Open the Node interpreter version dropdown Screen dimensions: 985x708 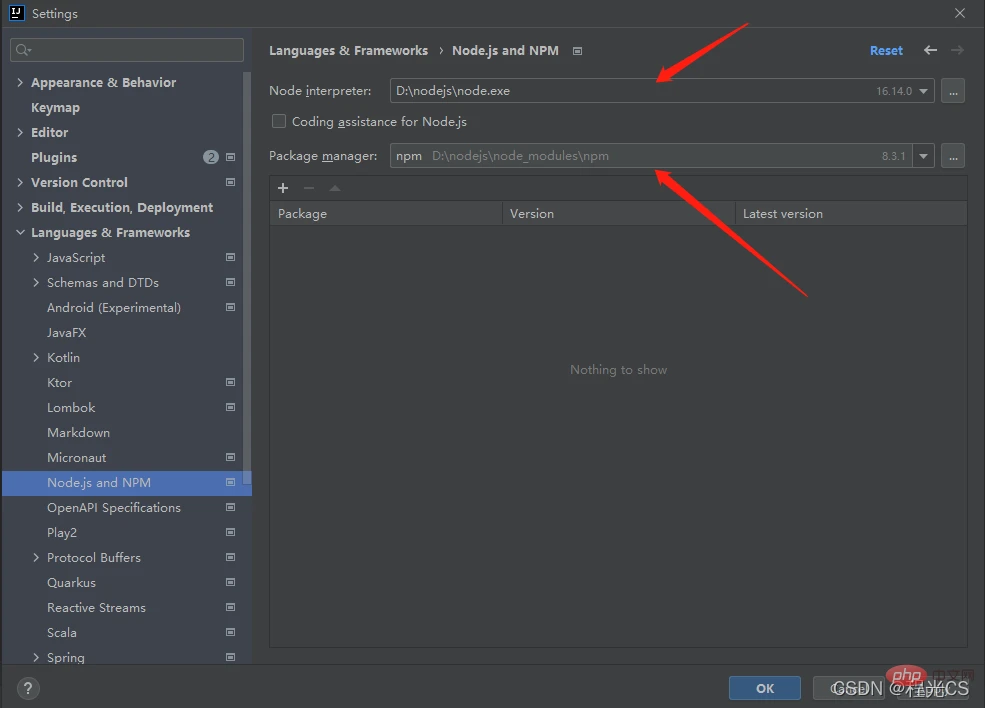coord(923,91)
